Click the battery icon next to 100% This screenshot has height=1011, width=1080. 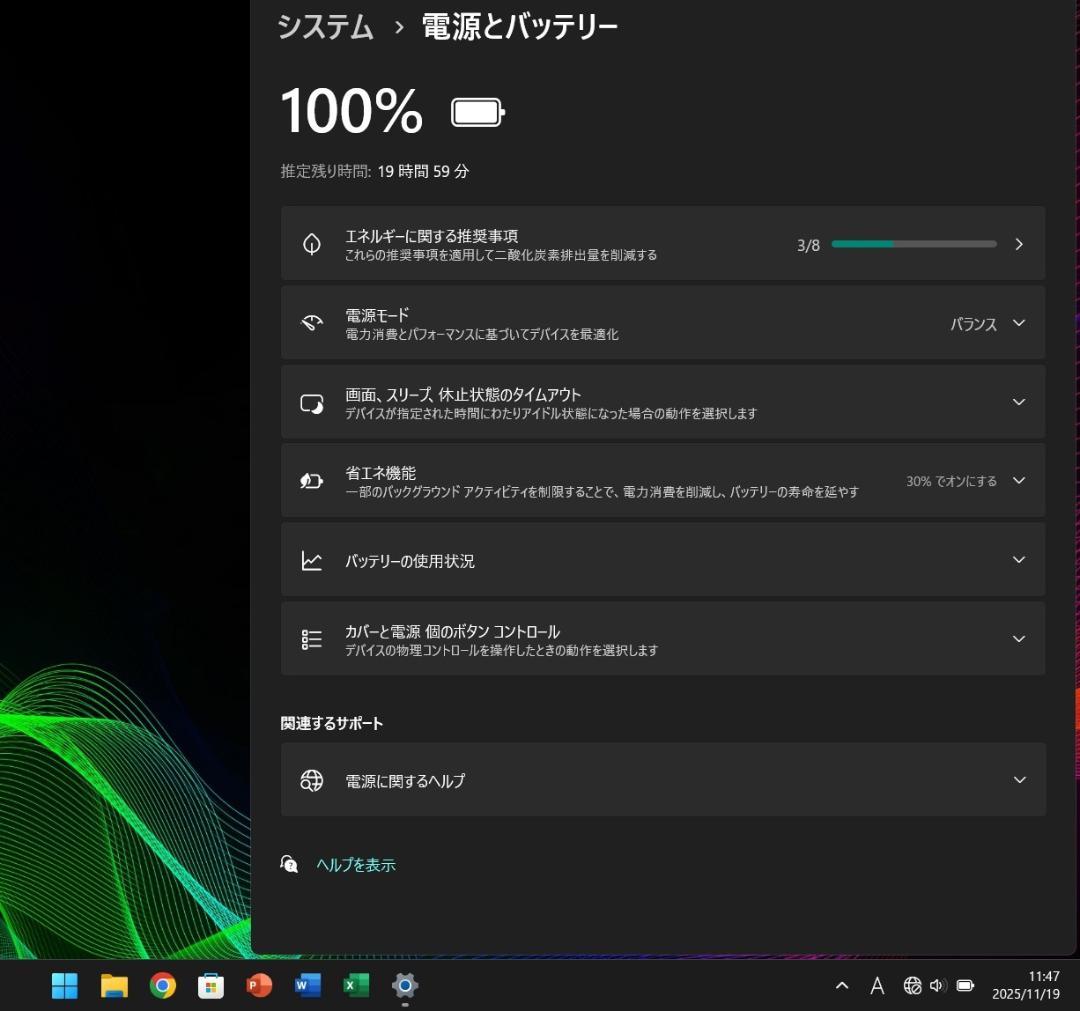click(477, 111)
